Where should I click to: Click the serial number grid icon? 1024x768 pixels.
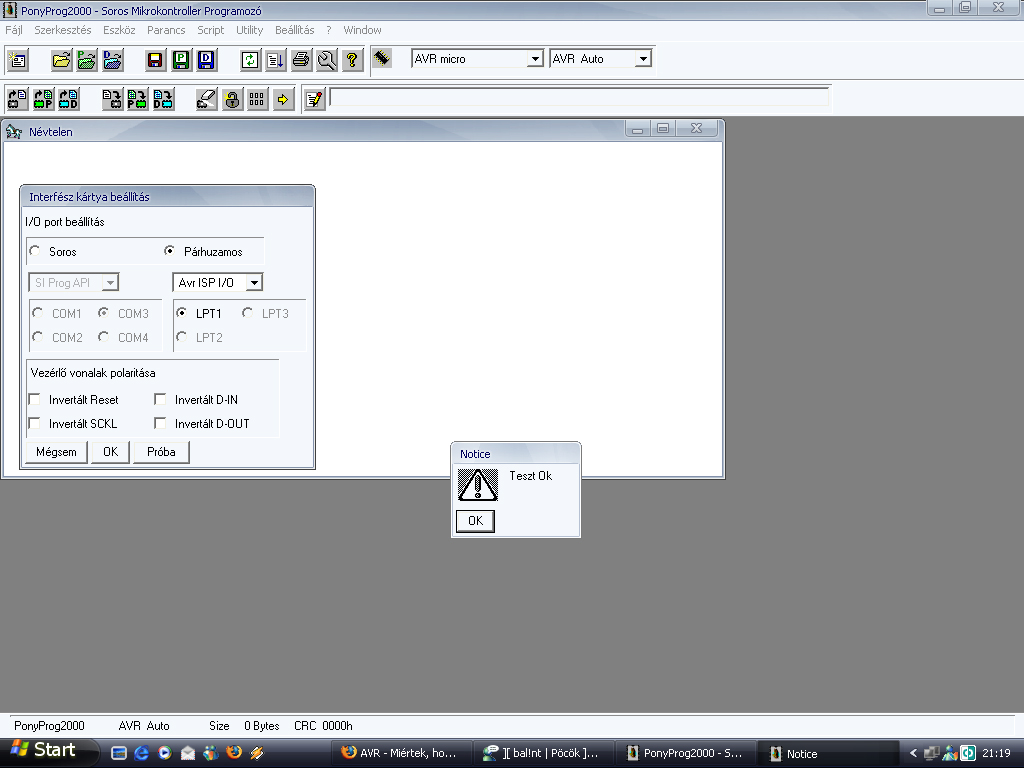tap(257, 99)
